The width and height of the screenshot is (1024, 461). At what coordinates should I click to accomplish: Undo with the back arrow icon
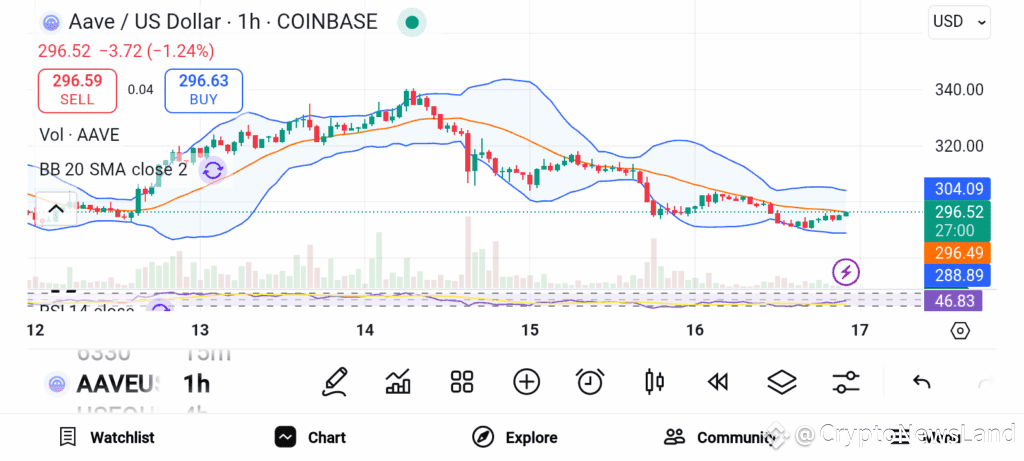click(921, 383)
